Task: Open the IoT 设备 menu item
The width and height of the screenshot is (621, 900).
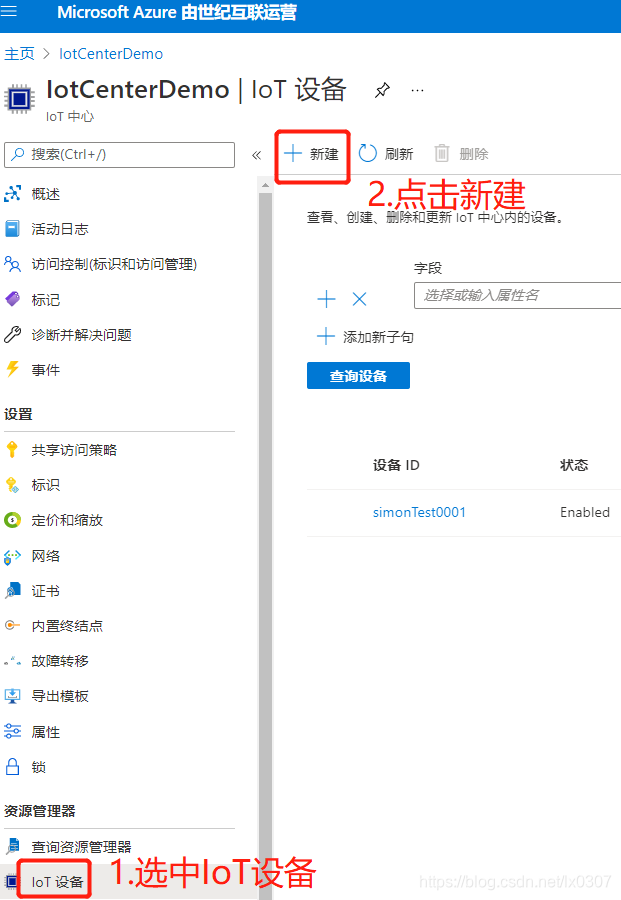Action: coord(57,882)
